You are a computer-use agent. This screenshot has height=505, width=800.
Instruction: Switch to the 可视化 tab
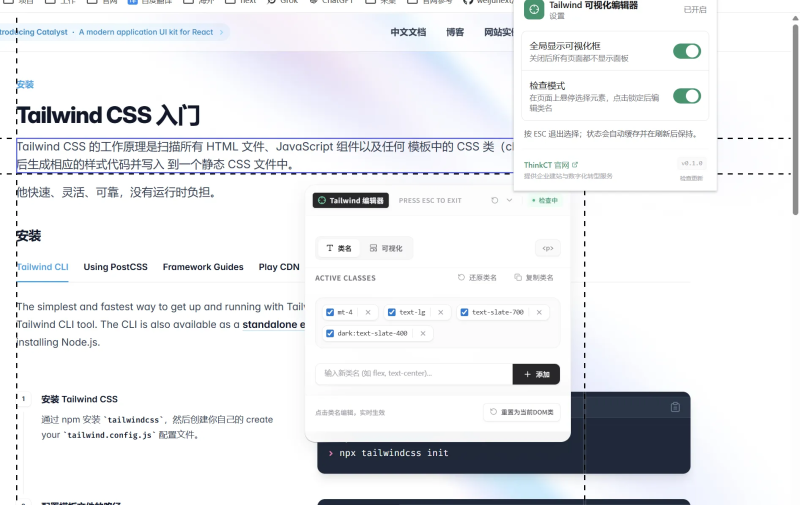(x=386, y=248)
